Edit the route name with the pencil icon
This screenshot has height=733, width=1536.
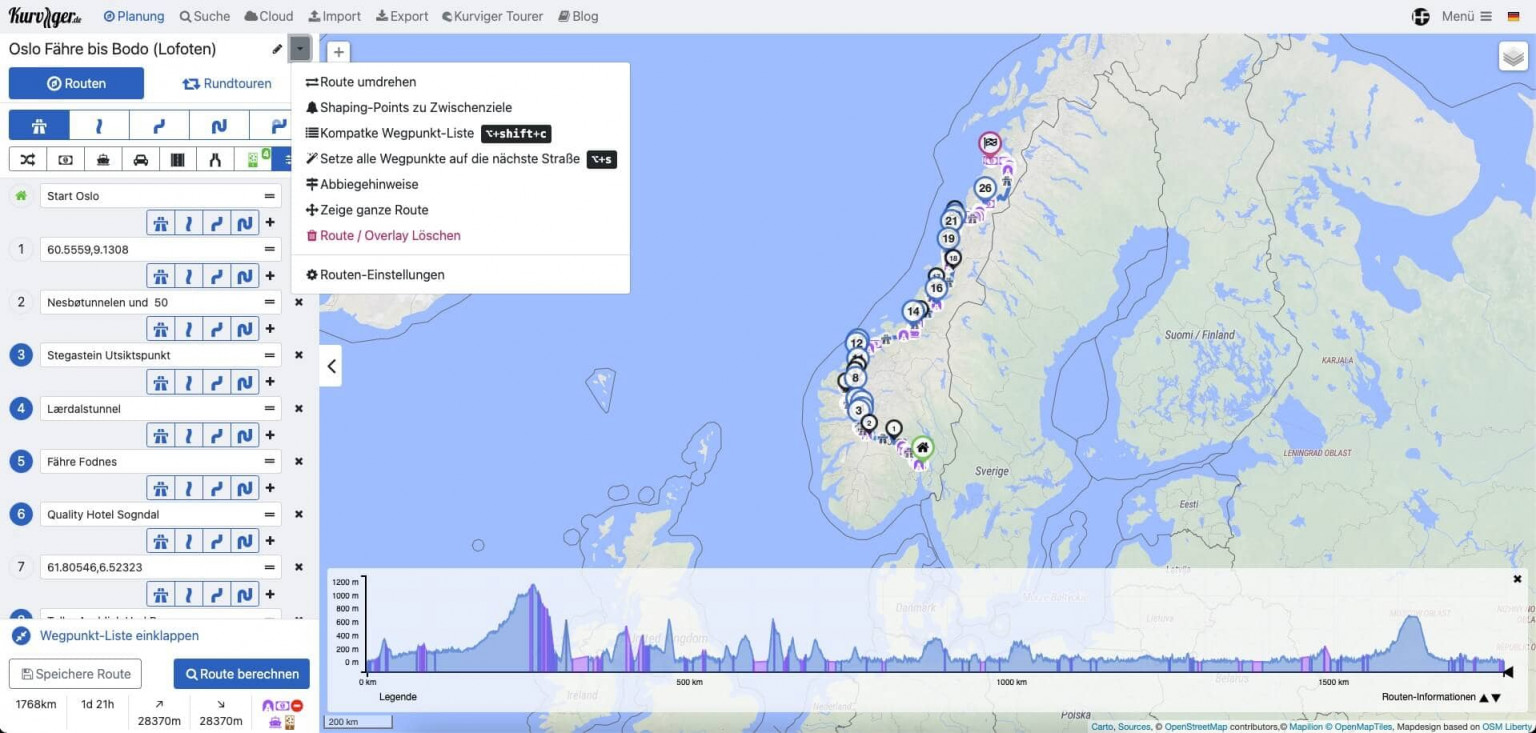277,49
